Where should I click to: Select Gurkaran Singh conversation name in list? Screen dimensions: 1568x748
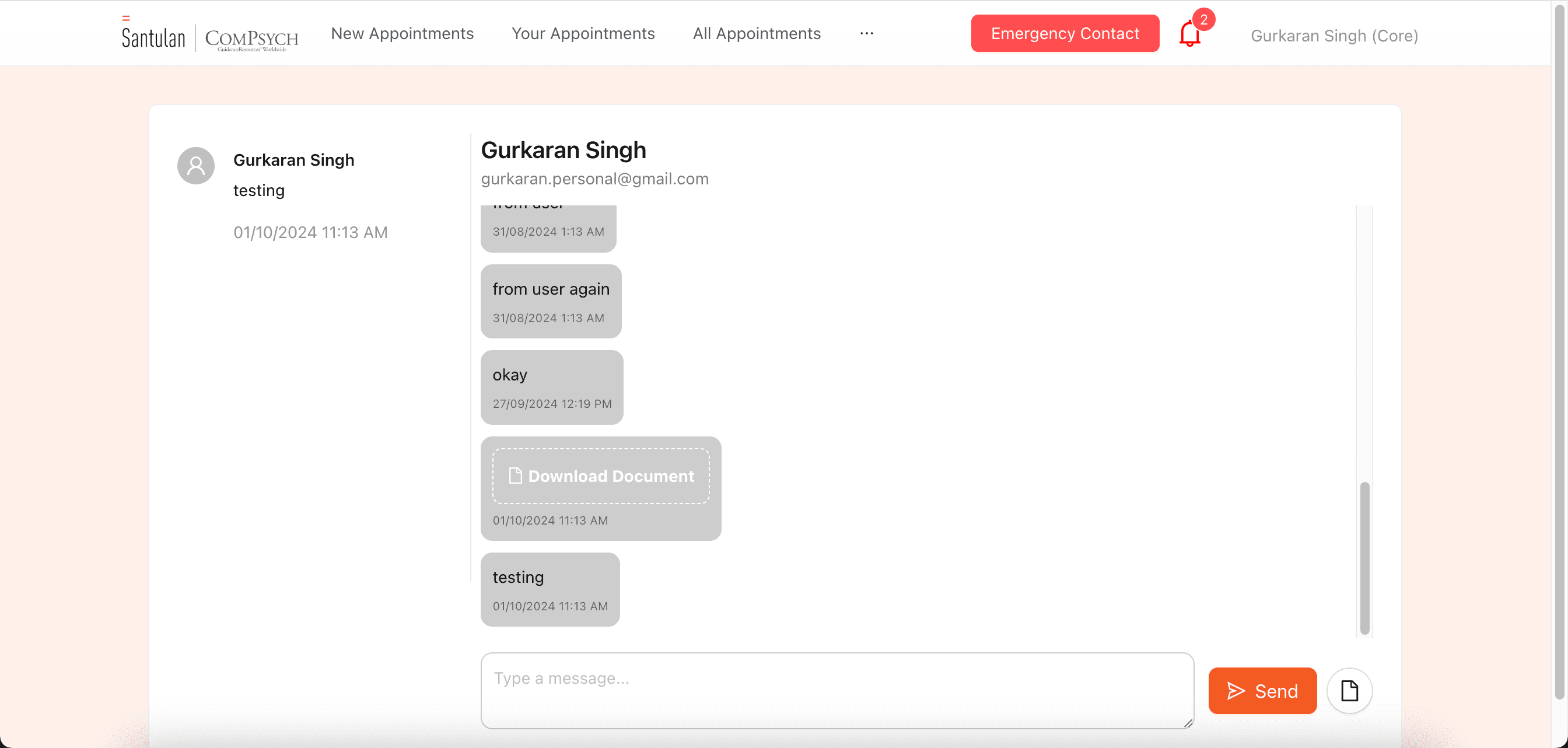tap(293, 160)
